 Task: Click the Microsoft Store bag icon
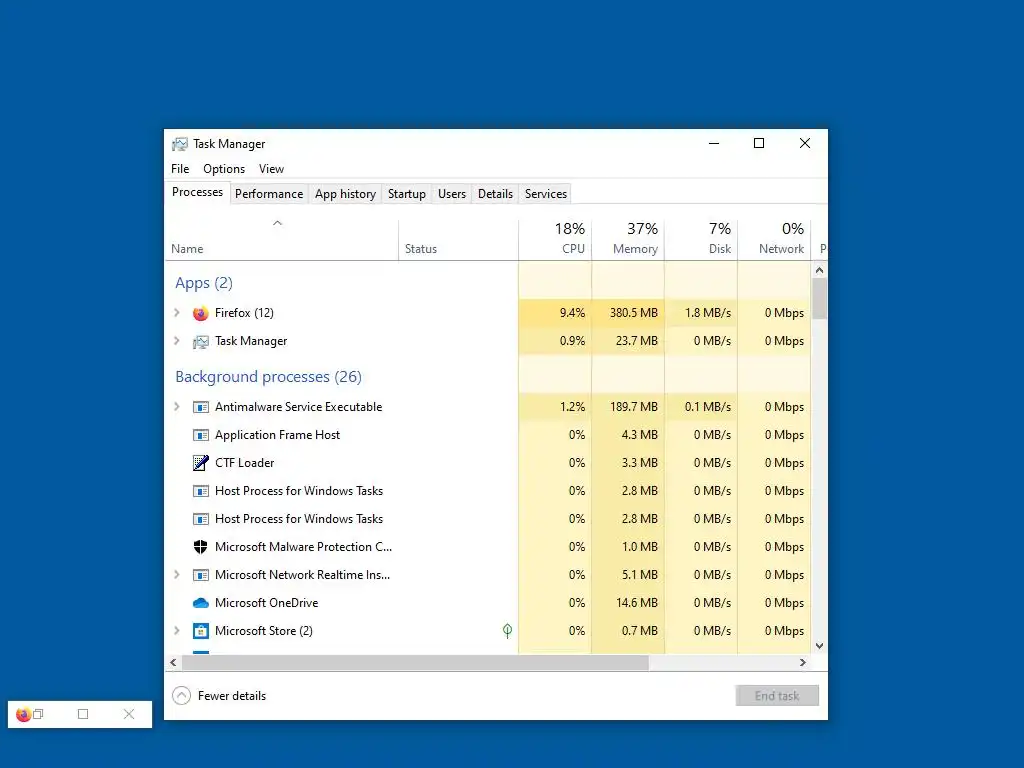point(200,631)
